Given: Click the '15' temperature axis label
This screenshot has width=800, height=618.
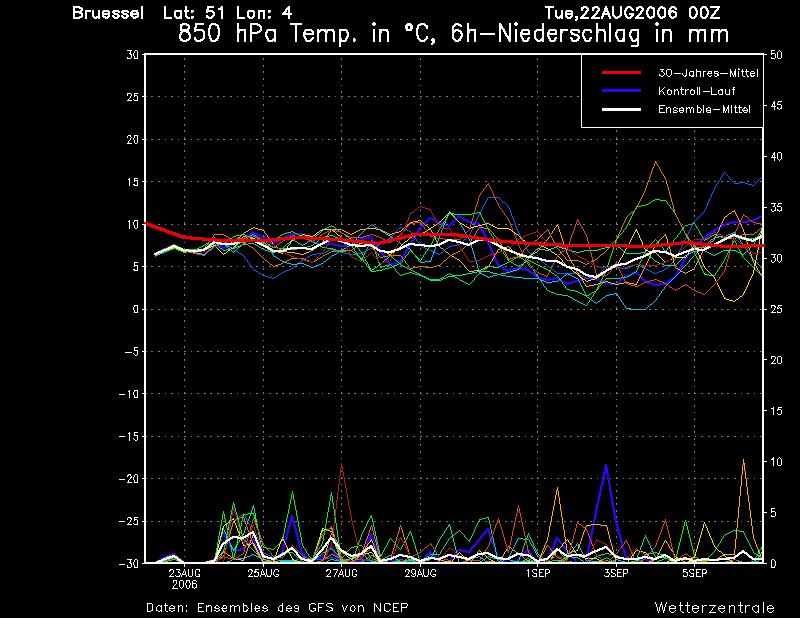Looking at the screenshot, I should [x=133, y=182].
